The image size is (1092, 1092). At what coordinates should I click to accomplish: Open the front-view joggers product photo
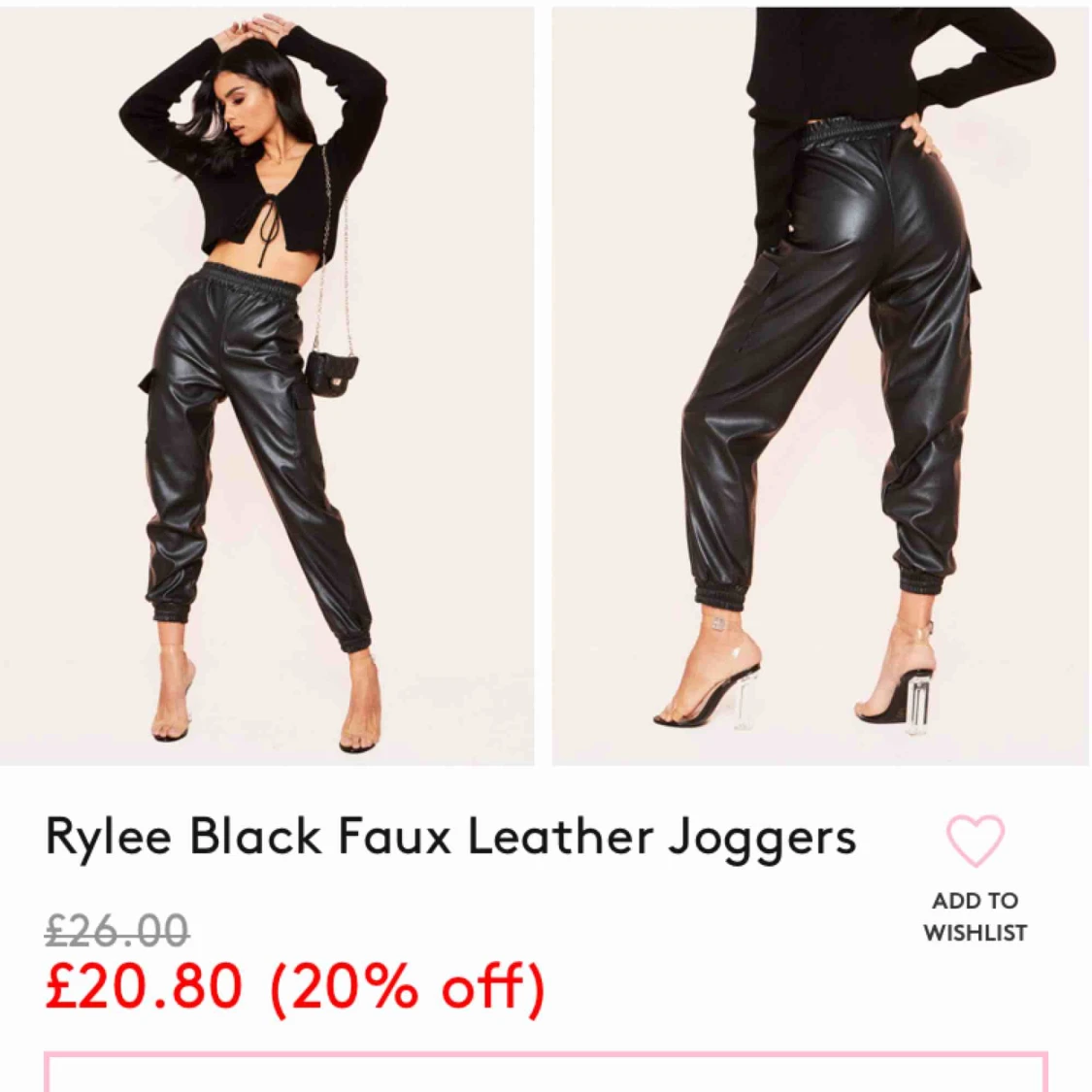pos(267,385)
